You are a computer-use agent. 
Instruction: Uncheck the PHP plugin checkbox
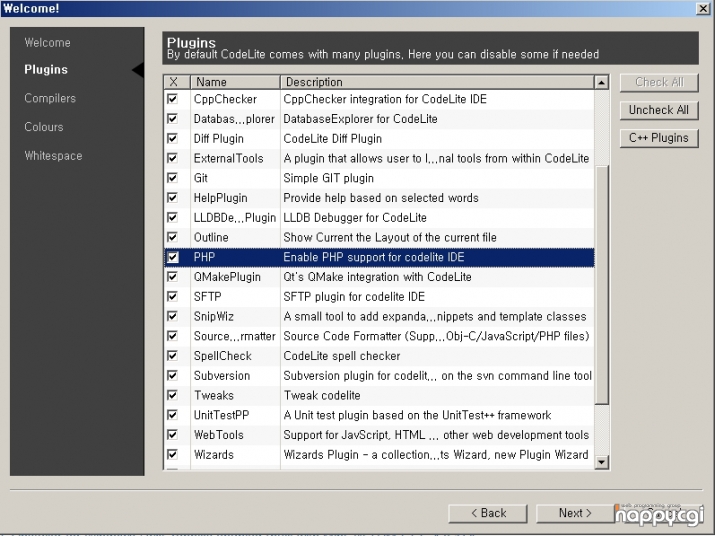pyautogui.click(x=172, y=257)
